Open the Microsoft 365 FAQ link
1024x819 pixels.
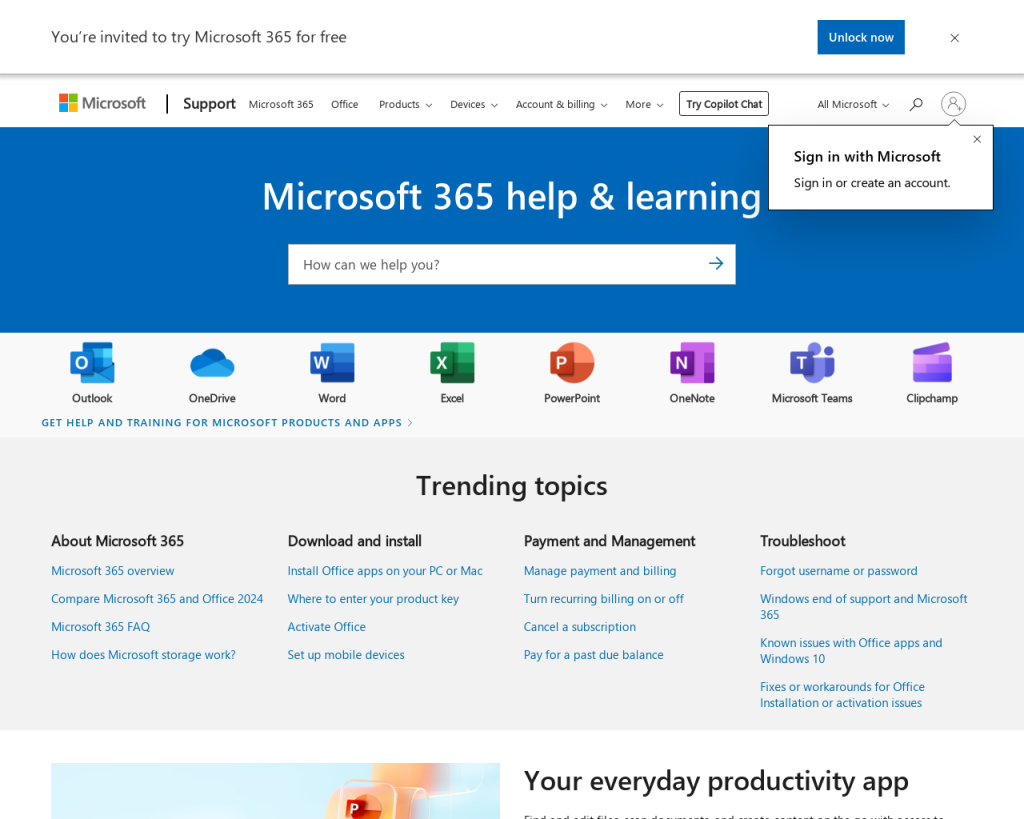(x=101, y=627)
